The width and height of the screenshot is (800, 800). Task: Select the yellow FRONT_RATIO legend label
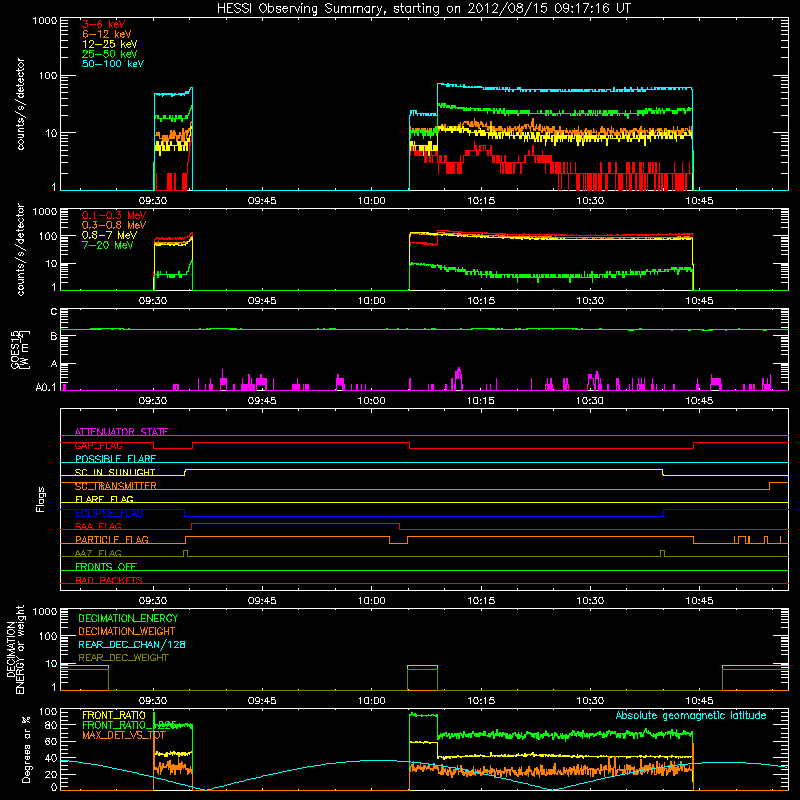(x=114, y=715)
